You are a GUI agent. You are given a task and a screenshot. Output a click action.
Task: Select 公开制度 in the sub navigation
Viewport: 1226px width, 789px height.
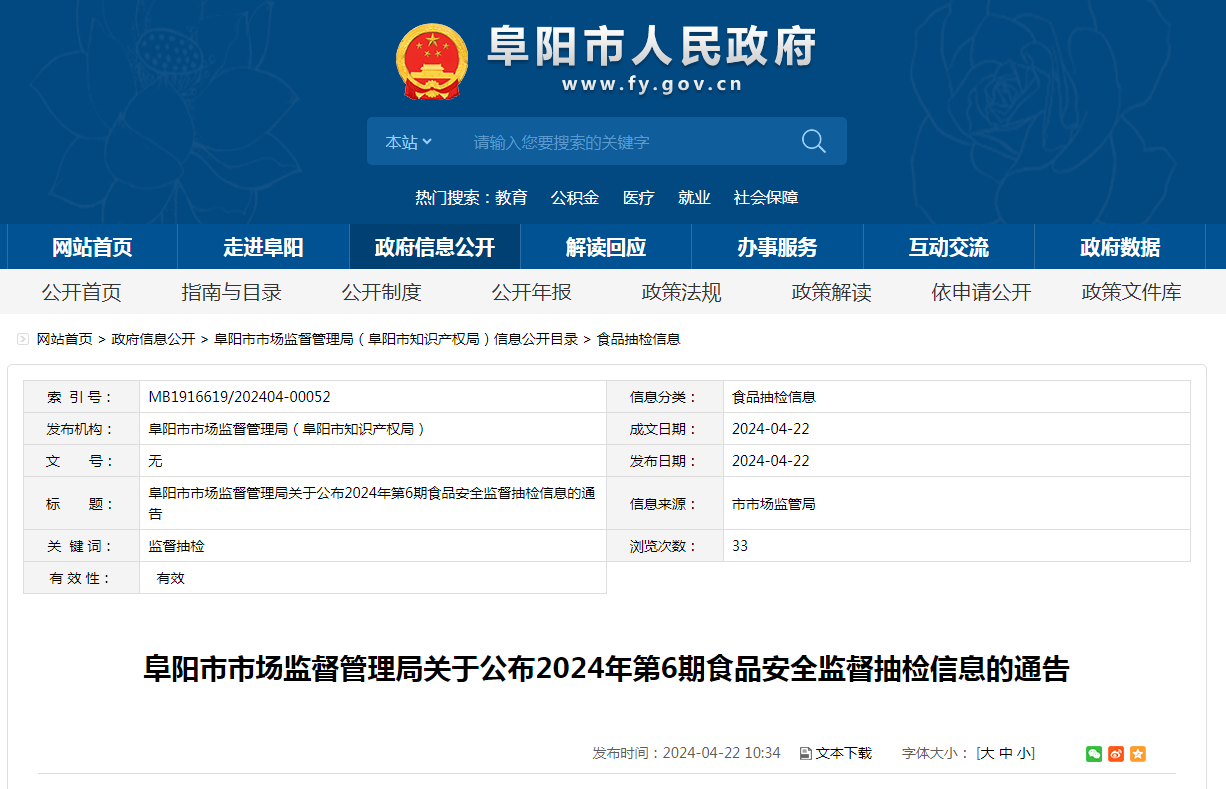point(381,292)
